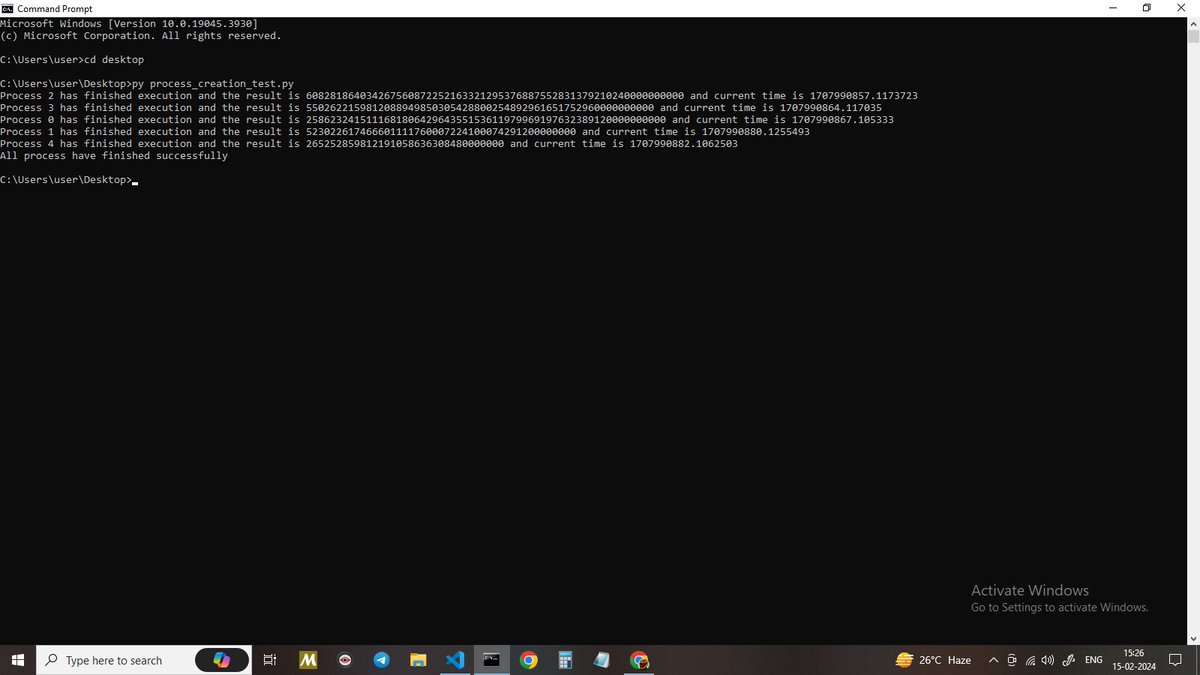Open the Copilot icon in search box
Viewport: 1200px width, 675px height.
221,660
